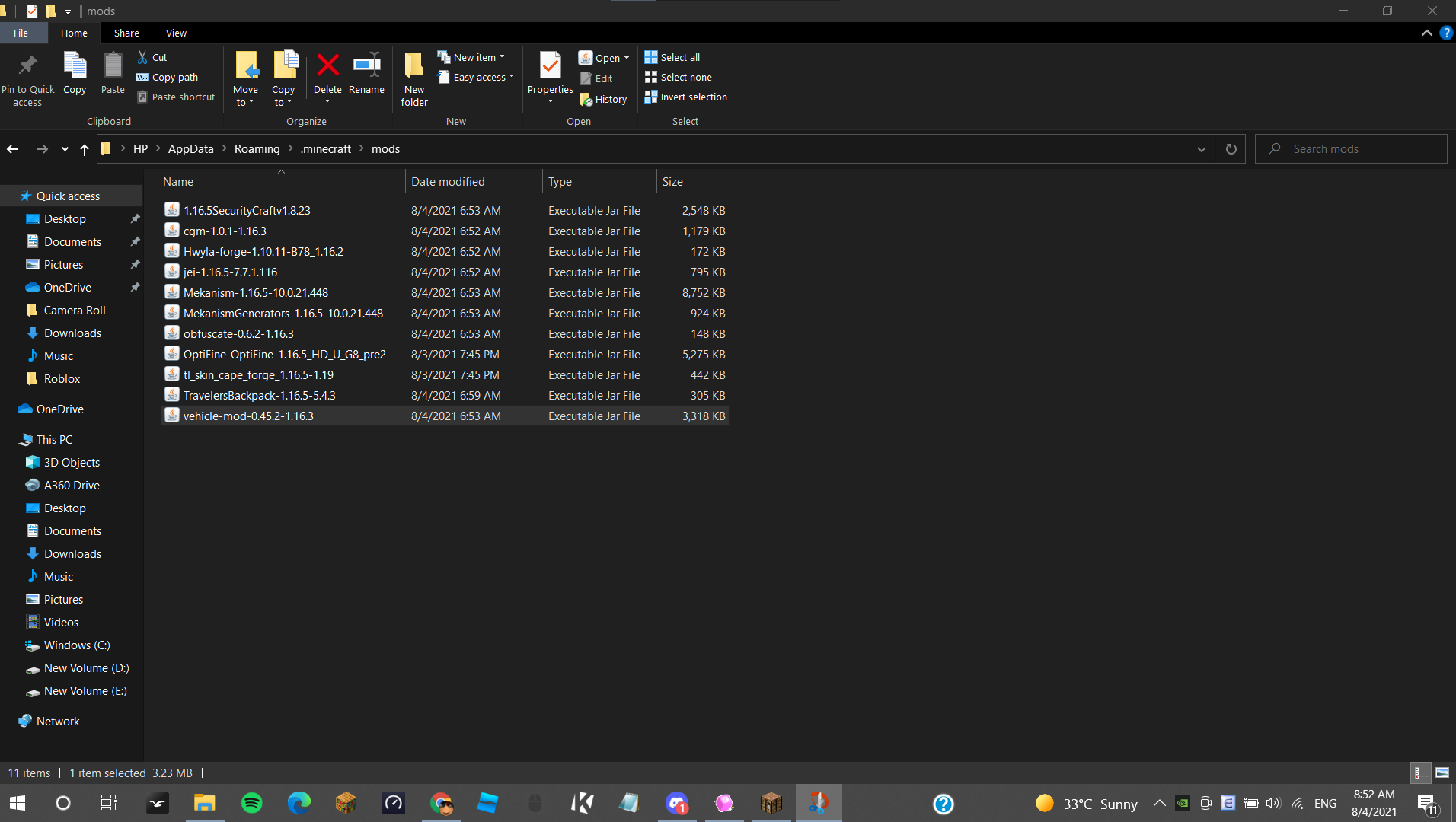Screen dimensions: 1456x822
Task: Open the Roblox folder in Quick access
Action: point(62,379)
